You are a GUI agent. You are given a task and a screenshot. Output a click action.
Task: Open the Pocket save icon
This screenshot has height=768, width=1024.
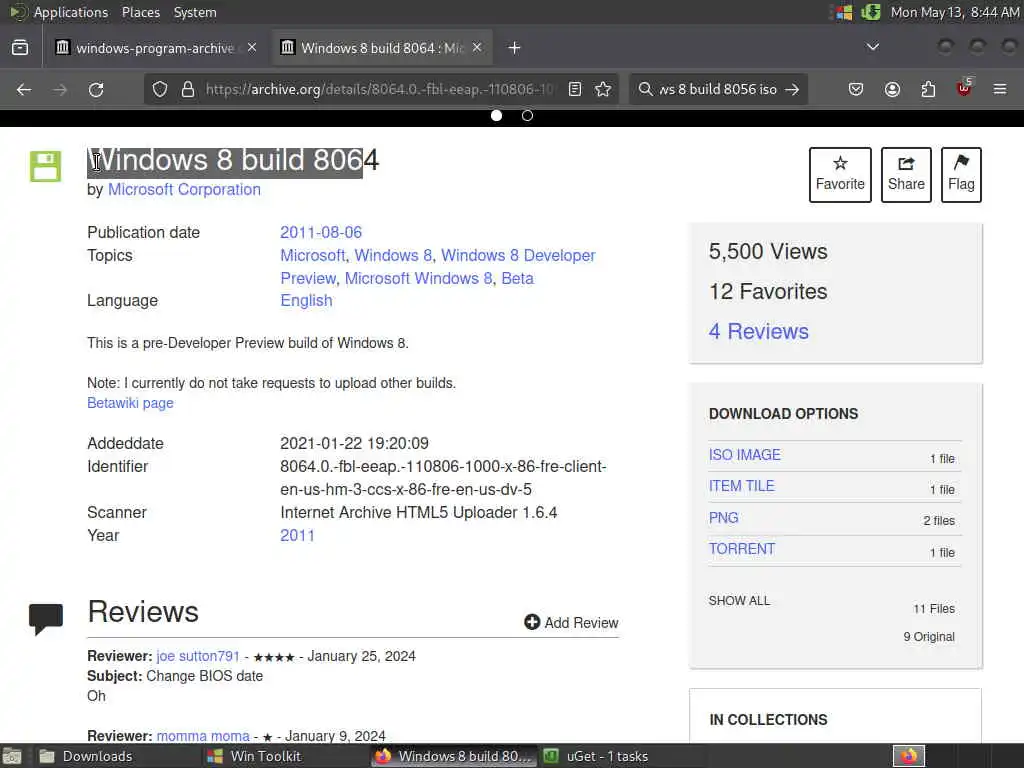pyautogui.click(x=856, y=89)
